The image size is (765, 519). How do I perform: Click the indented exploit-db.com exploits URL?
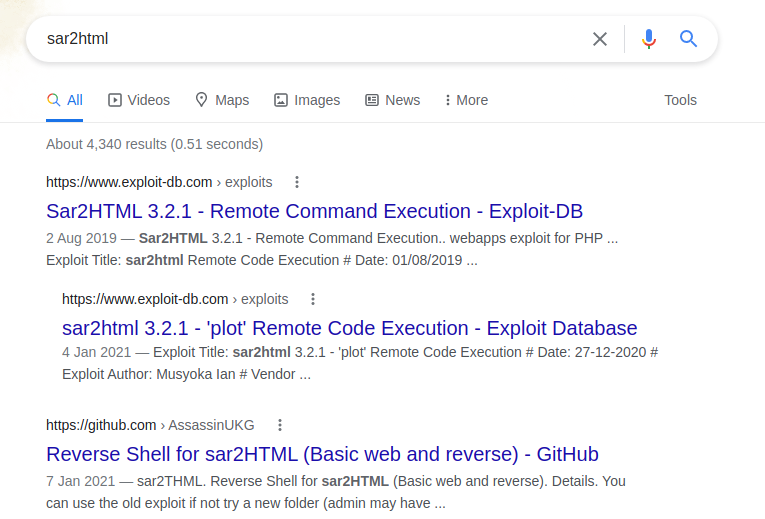tap(175, 299)
